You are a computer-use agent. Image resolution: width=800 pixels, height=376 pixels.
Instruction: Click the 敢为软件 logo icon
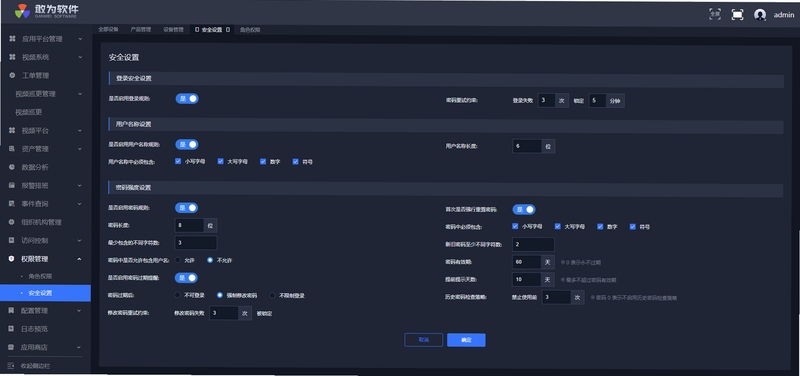(22, 11)
